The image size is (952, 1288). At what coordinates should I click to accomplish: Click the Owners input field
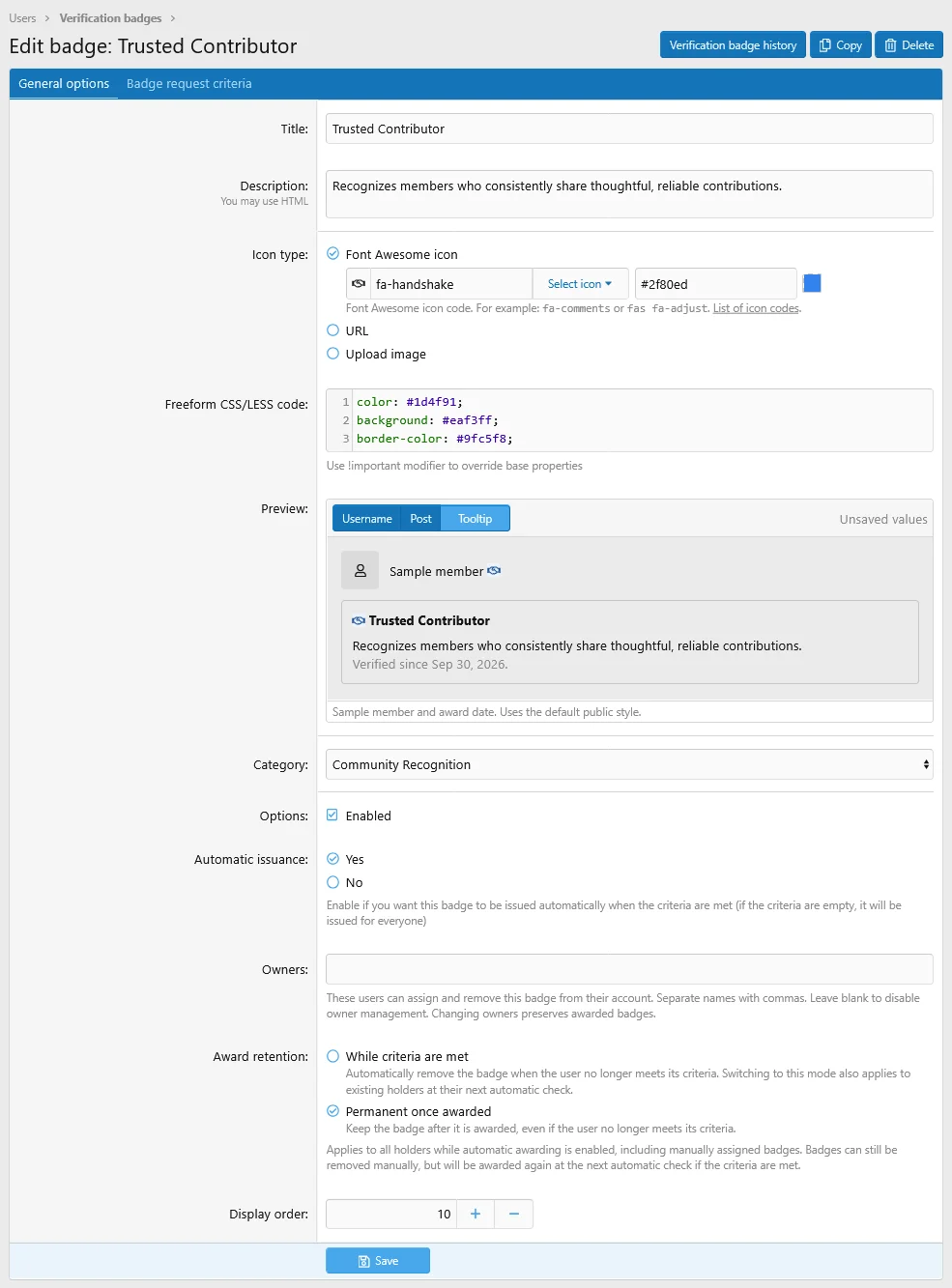(x=629, y=969)
